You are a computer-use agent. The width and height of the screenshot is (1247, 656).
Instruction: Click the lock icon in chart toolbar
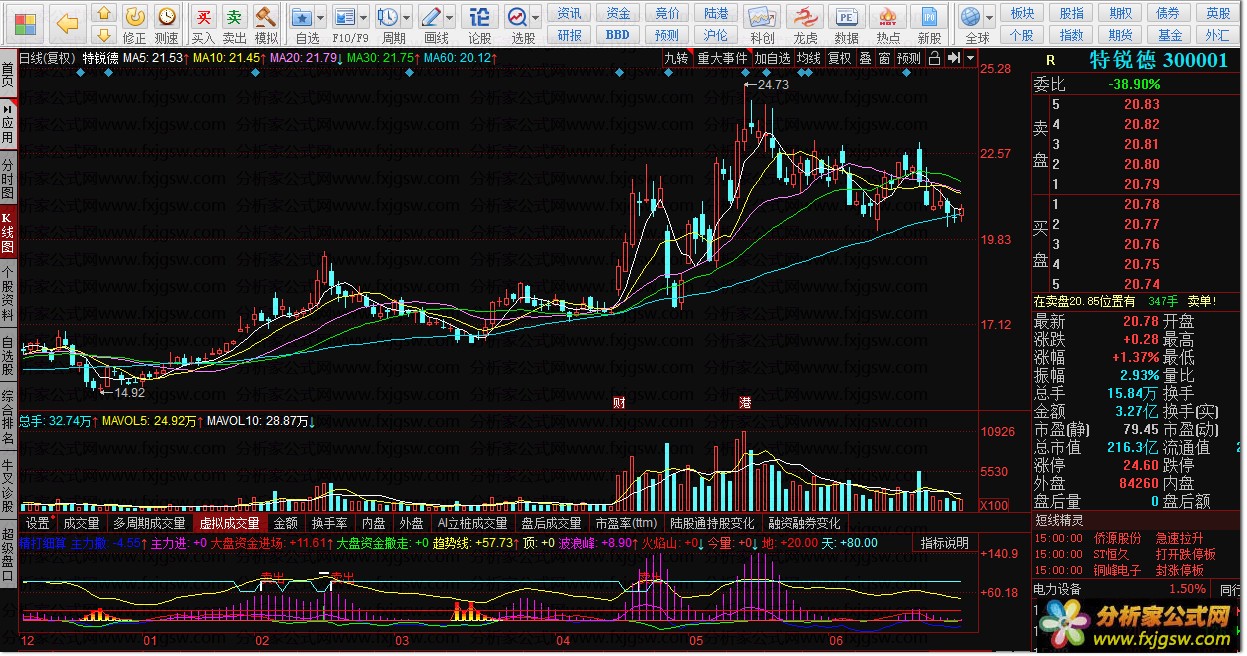click(934, 58)
